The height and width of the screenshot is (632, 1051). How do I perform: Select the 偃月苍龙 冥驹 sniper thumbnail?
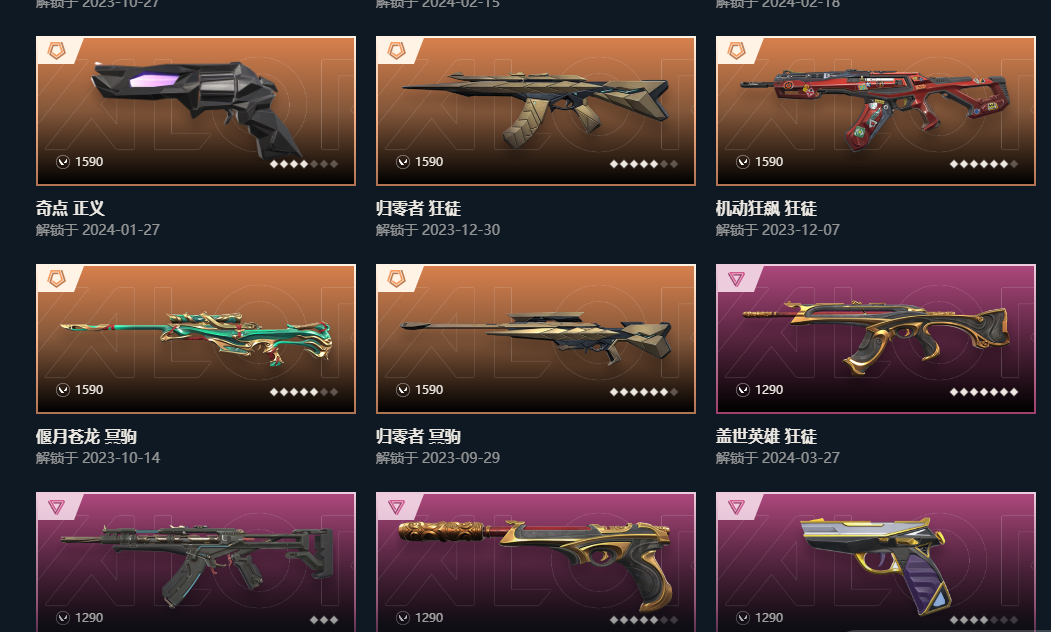click(x=196, y=338)
